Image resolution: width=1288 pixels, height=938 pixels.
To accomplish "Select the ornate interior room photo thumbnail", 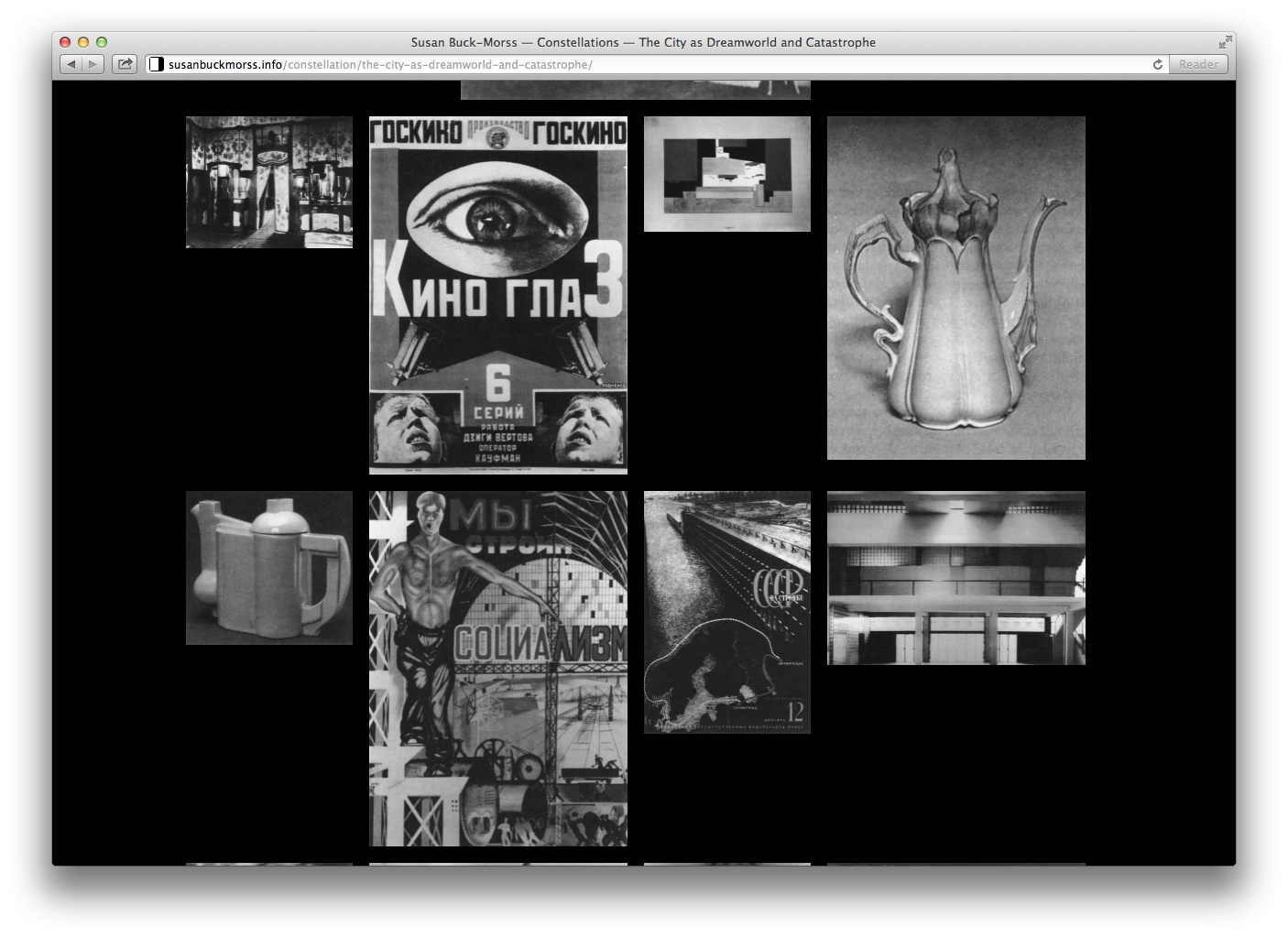I will (x=268, y=182).
